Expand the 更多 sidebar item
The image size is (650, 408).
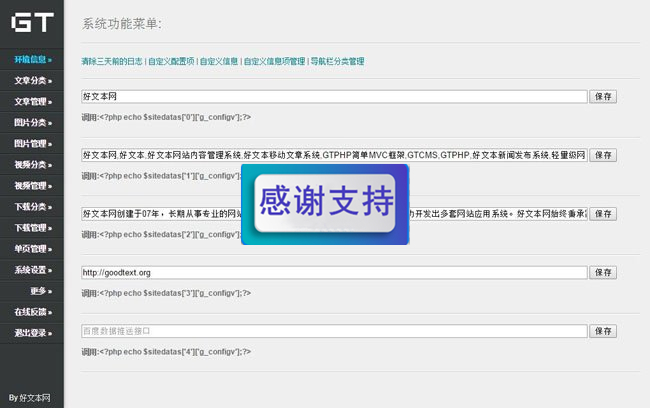point(41,291)
